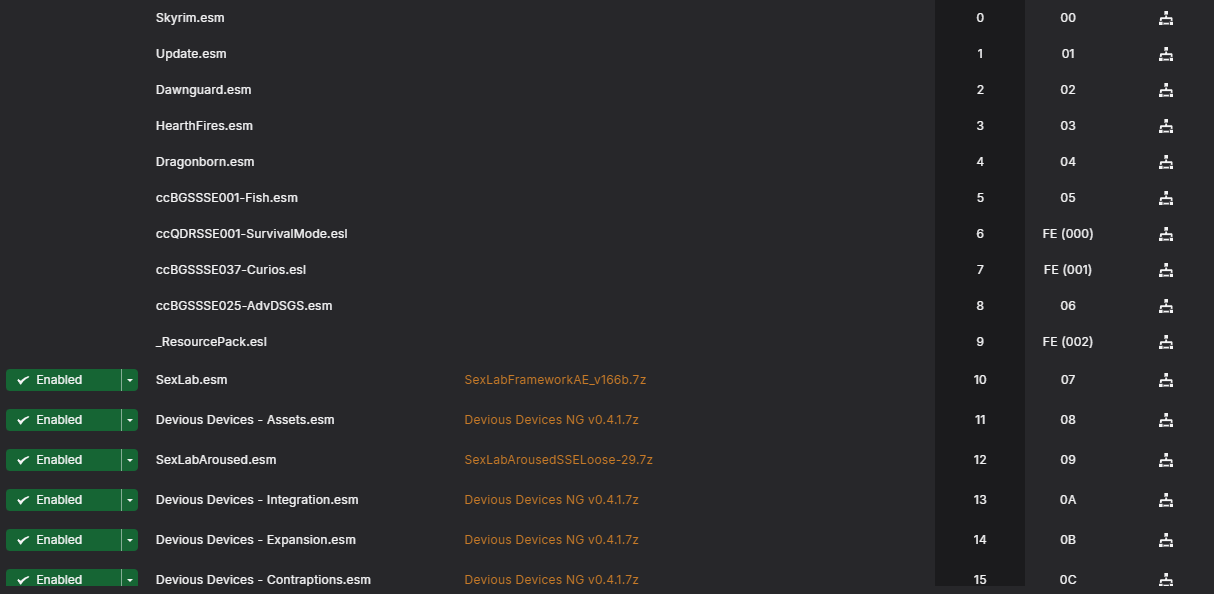Click the dependencies icon for SexLab.esm
The width and height of the screenshot is (1214, 594).
[1165, 380]
